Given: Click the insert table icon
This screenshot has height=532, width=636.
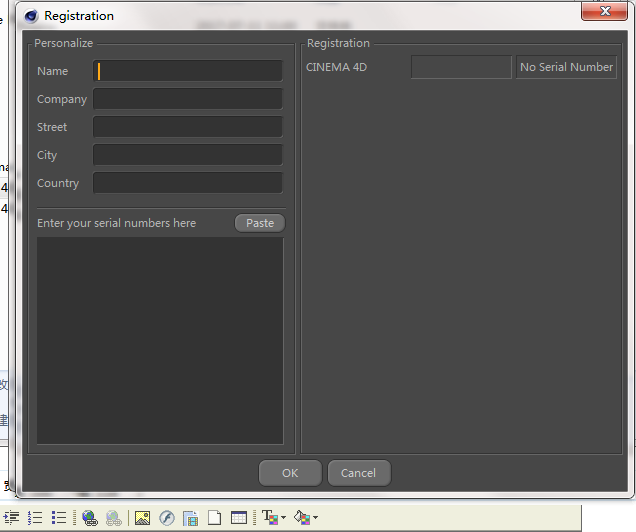Looking at the screenshot, I should click(238, 518).
